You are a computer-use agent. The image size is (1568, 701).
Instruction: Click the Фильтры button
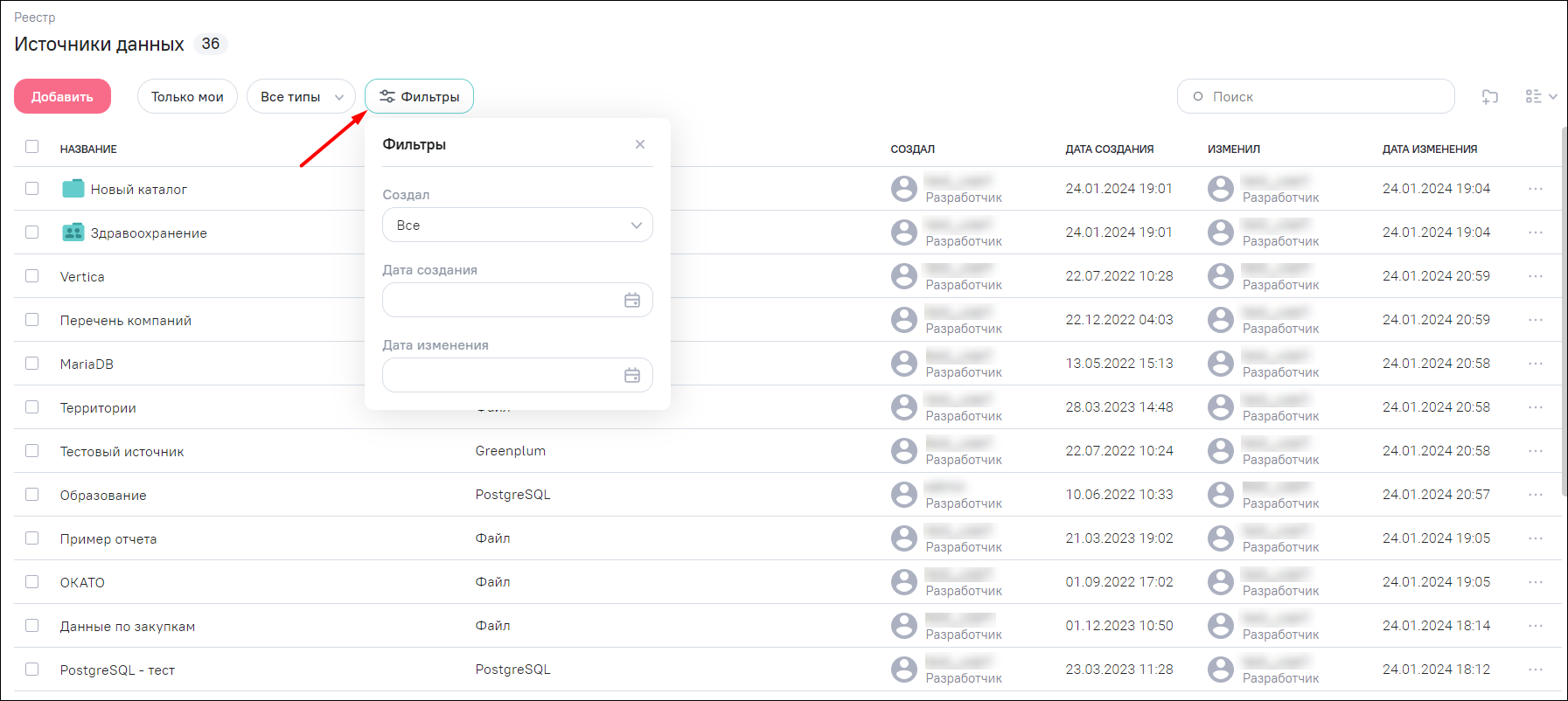[419, 96]
